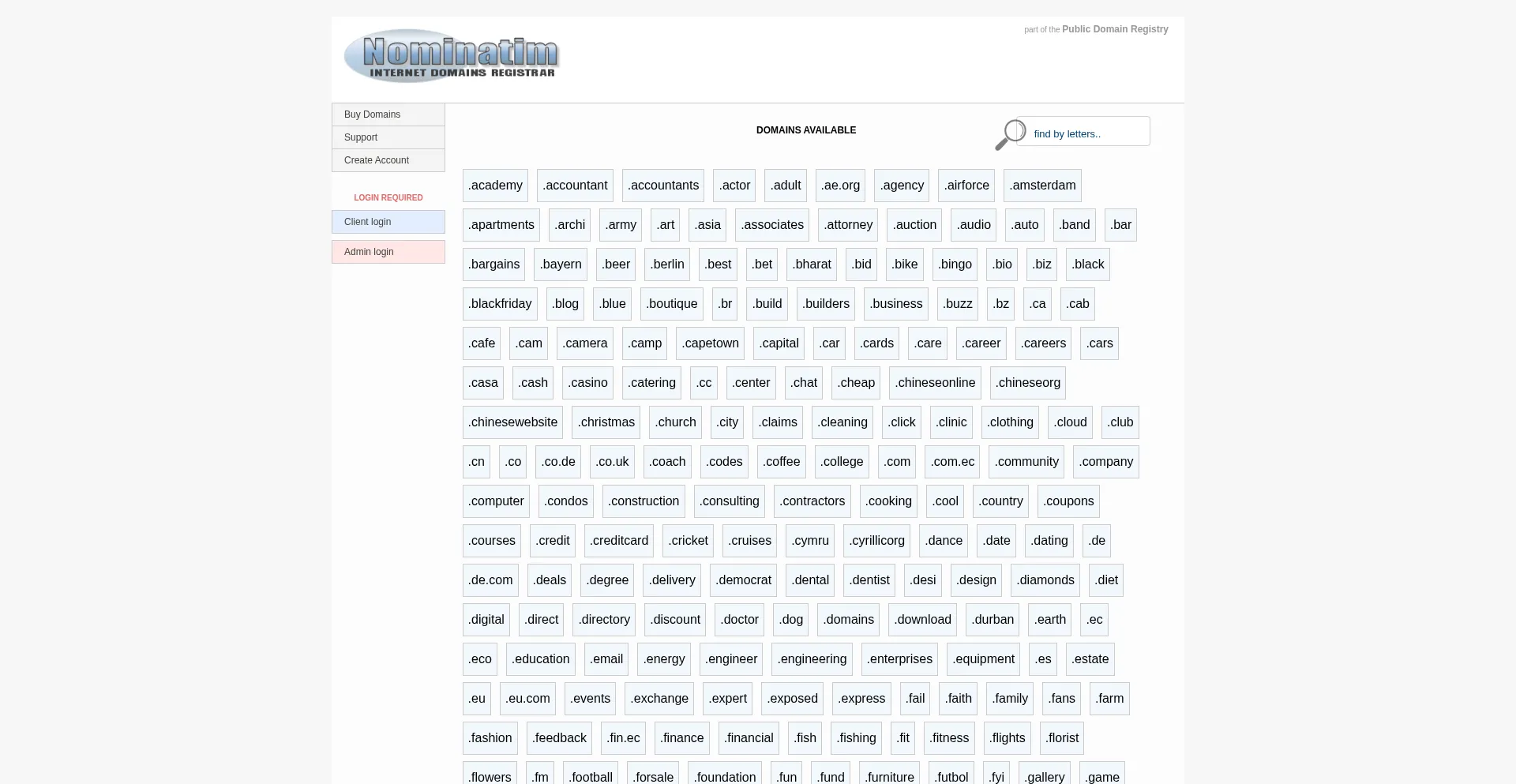Image resolution: width=1516 pixels, height=784 pixels.
Task: Select the .florist domain
Action: click(x=1062, y=738)
